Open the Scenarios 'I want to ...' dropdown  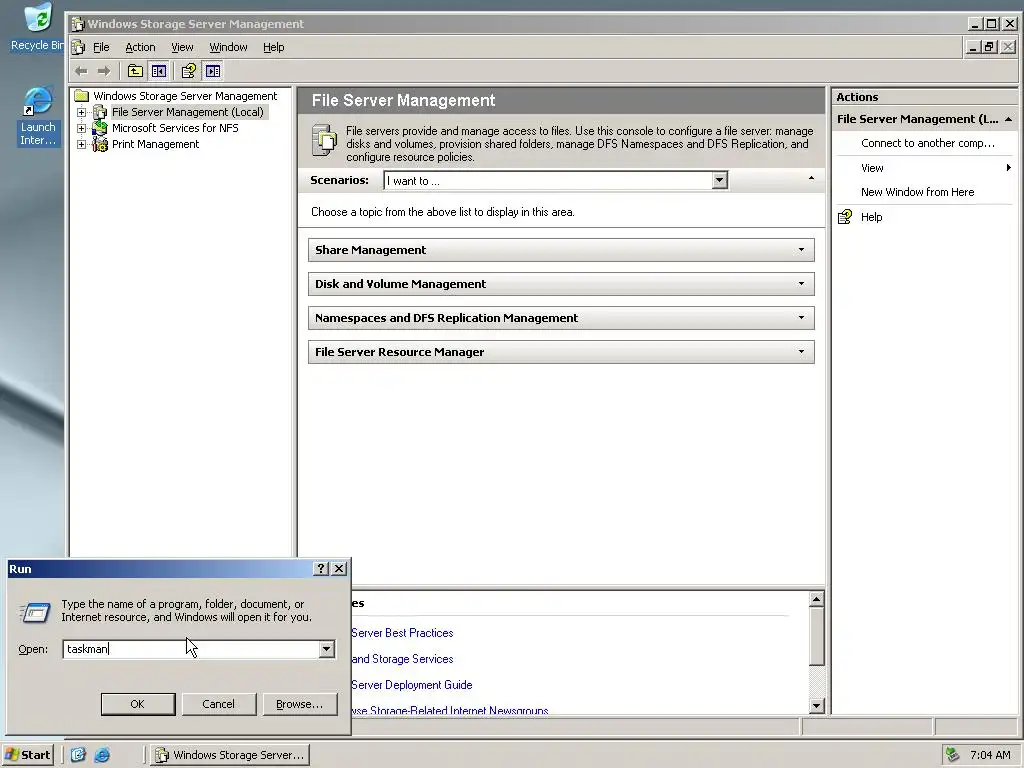point(720,180)
